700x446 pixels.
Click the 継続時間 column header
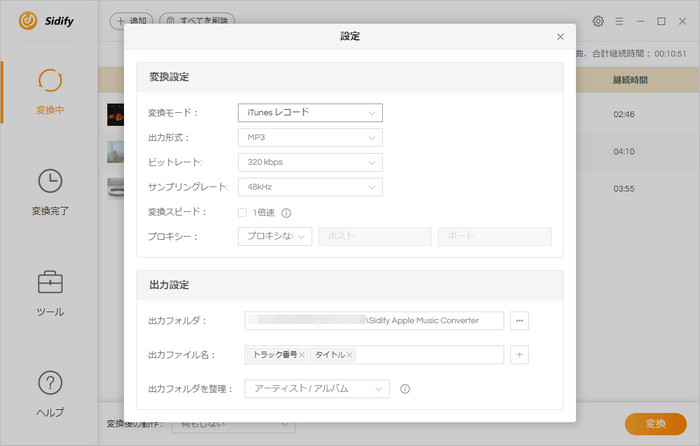click(630, 80)
